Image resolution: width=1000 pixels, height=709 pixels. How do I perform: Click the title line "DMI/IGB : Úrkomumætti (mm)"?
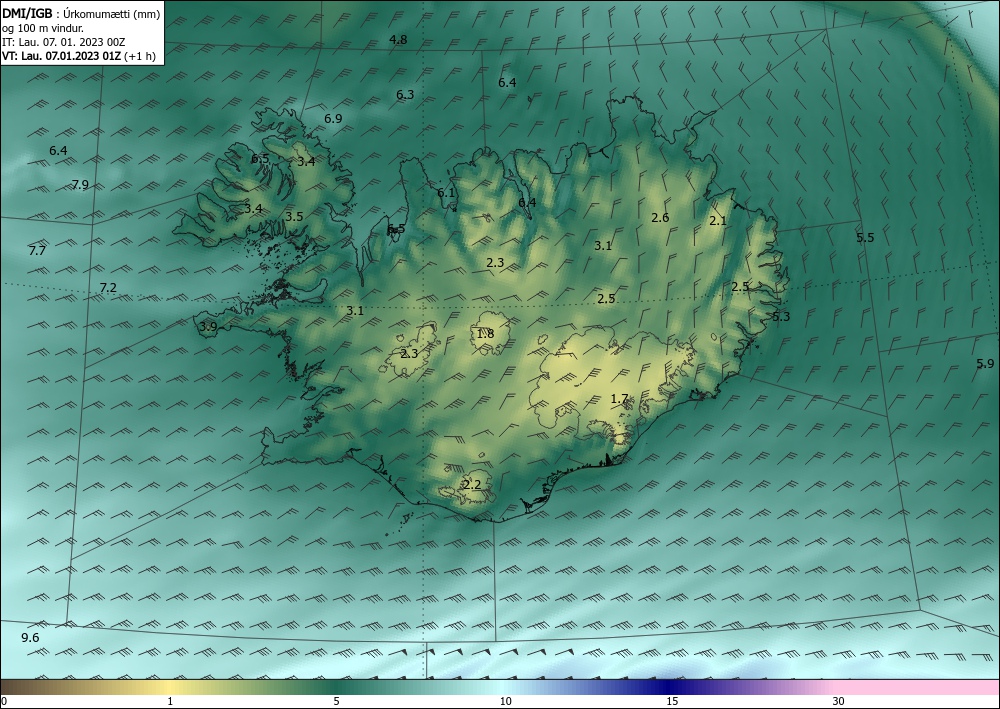pyautogui.click(x=81, y=14)
